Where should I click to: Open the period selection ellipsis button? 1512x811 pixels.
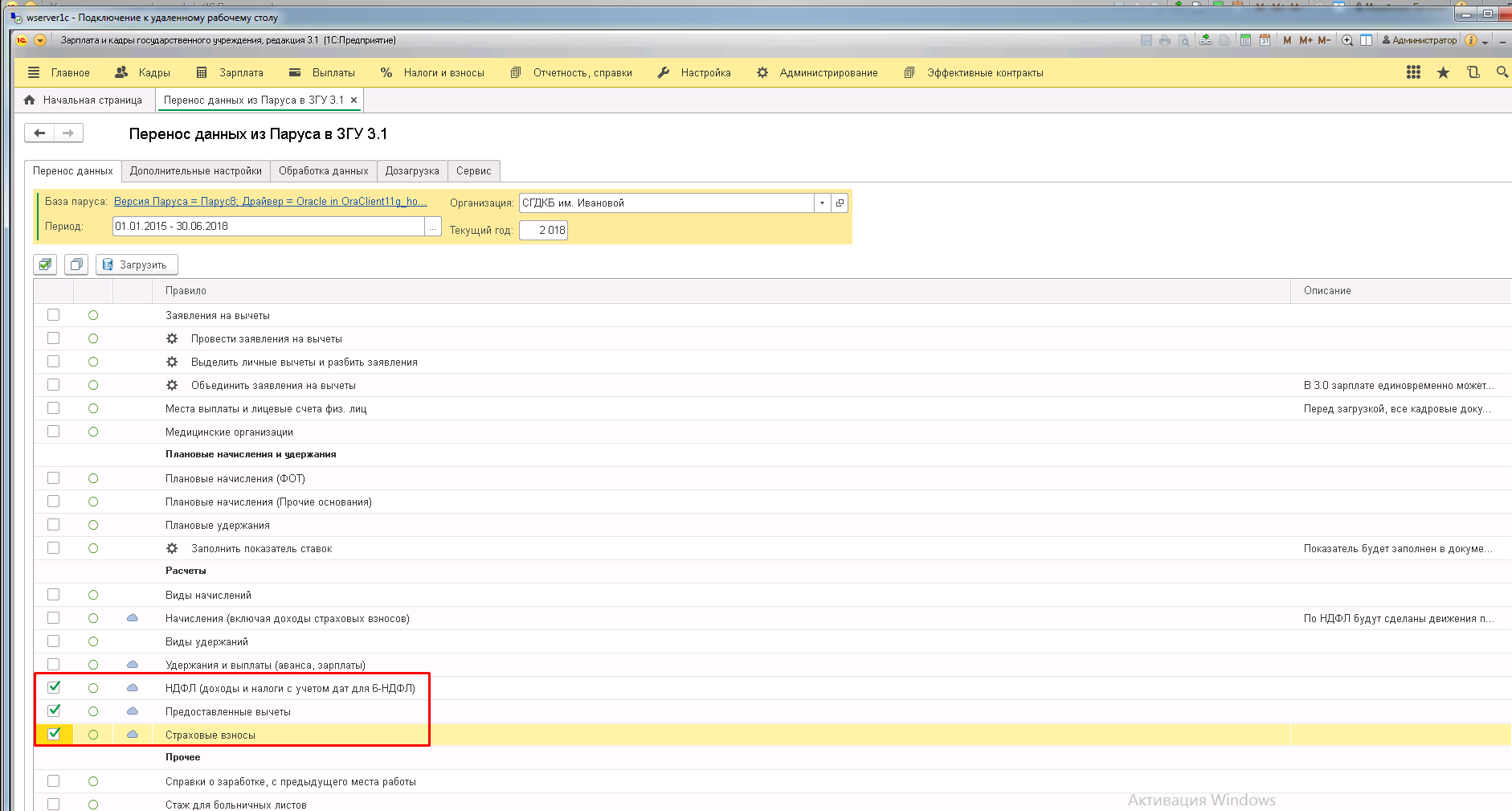tap(433, 227)
